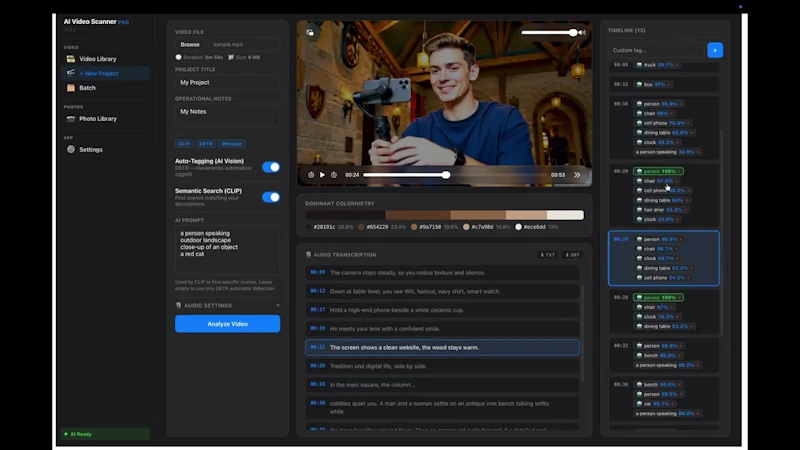Click the sample.mp4 file path field
The height and width of the screenshot is (450, 800).
[243, 44]
